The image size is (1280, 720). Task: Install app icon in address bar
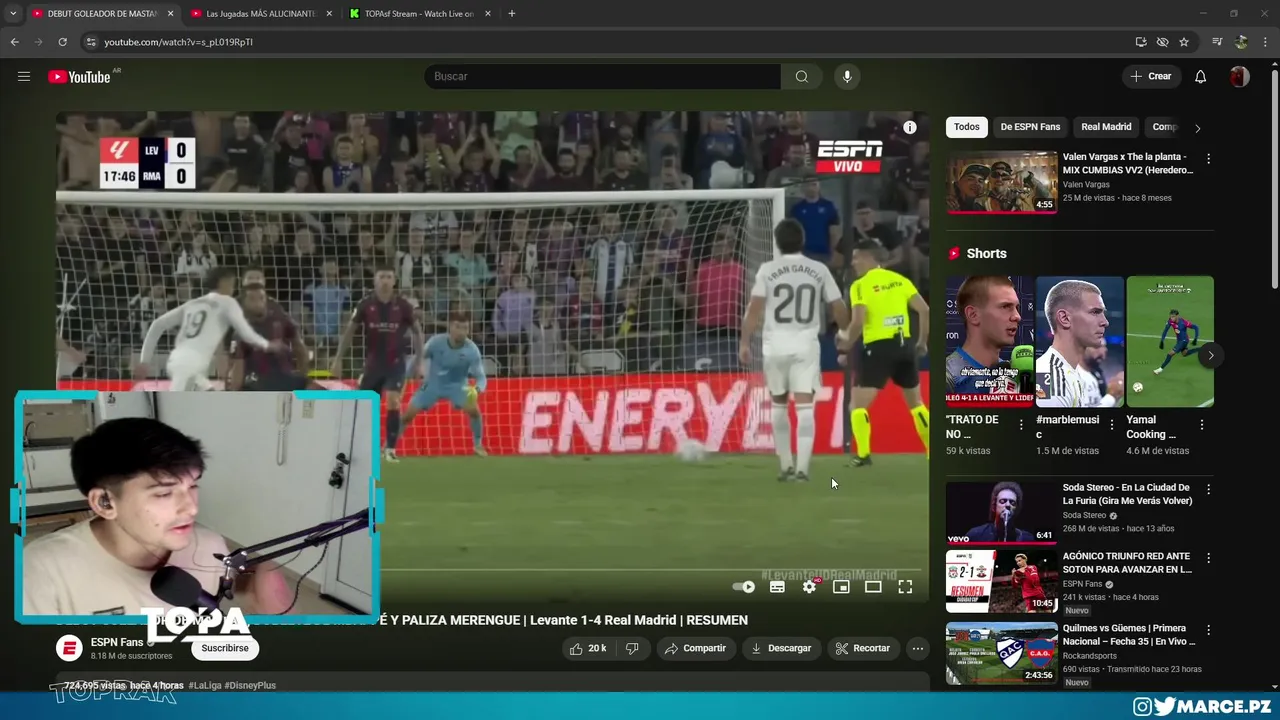click(1141, 42)
